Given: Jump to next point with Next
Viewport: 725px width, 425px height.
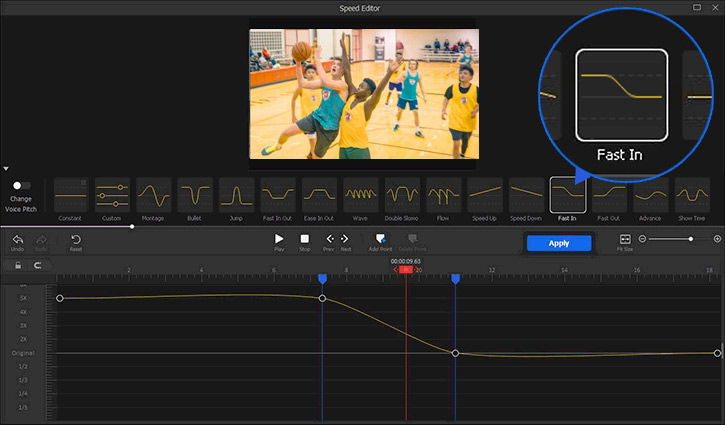Looking at the screenshot, I should (x=346, y=239).
